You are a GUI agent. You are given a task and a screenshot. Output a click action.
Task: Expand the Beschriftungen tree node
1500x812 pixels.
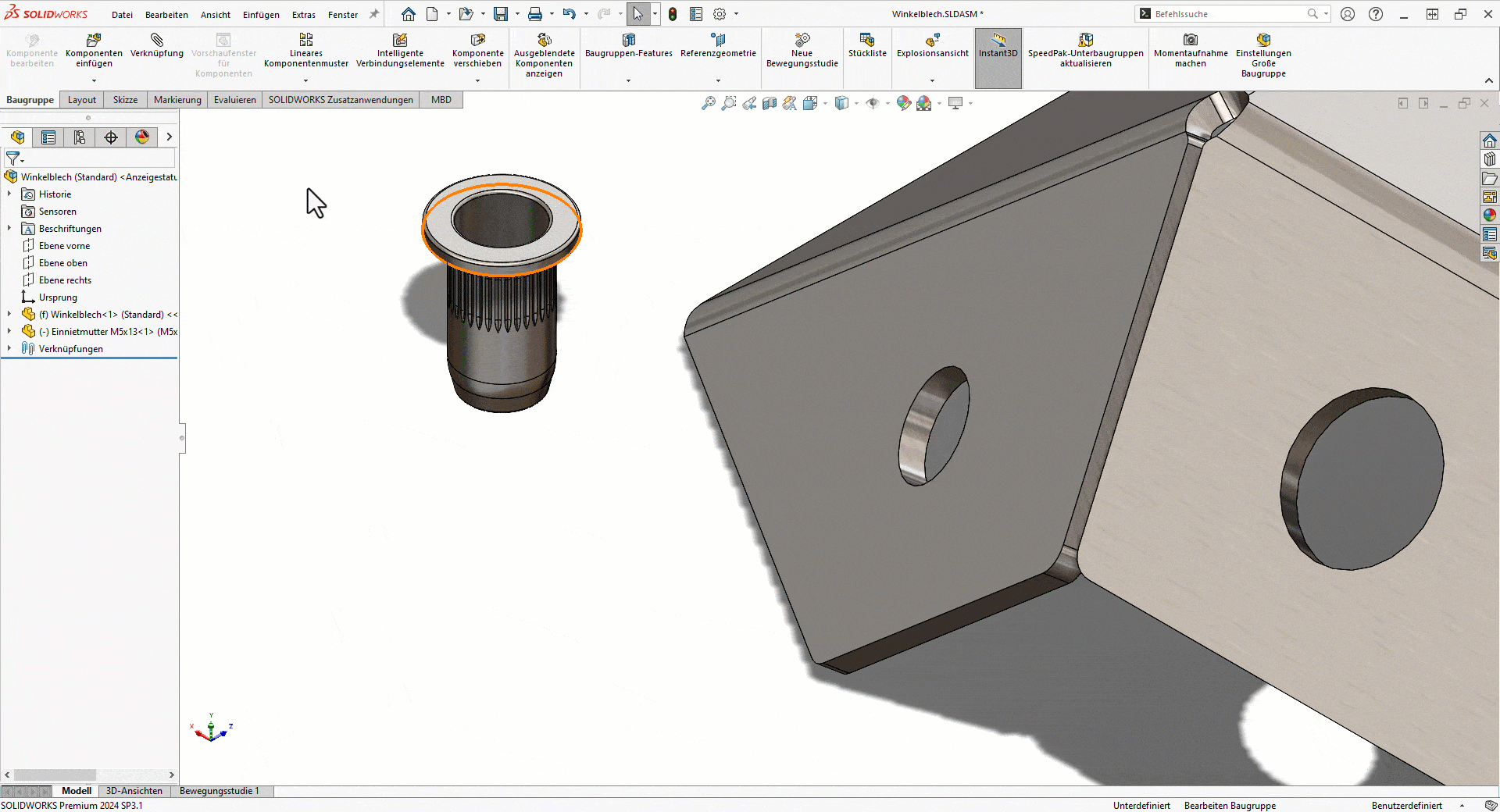click(9, 228)
